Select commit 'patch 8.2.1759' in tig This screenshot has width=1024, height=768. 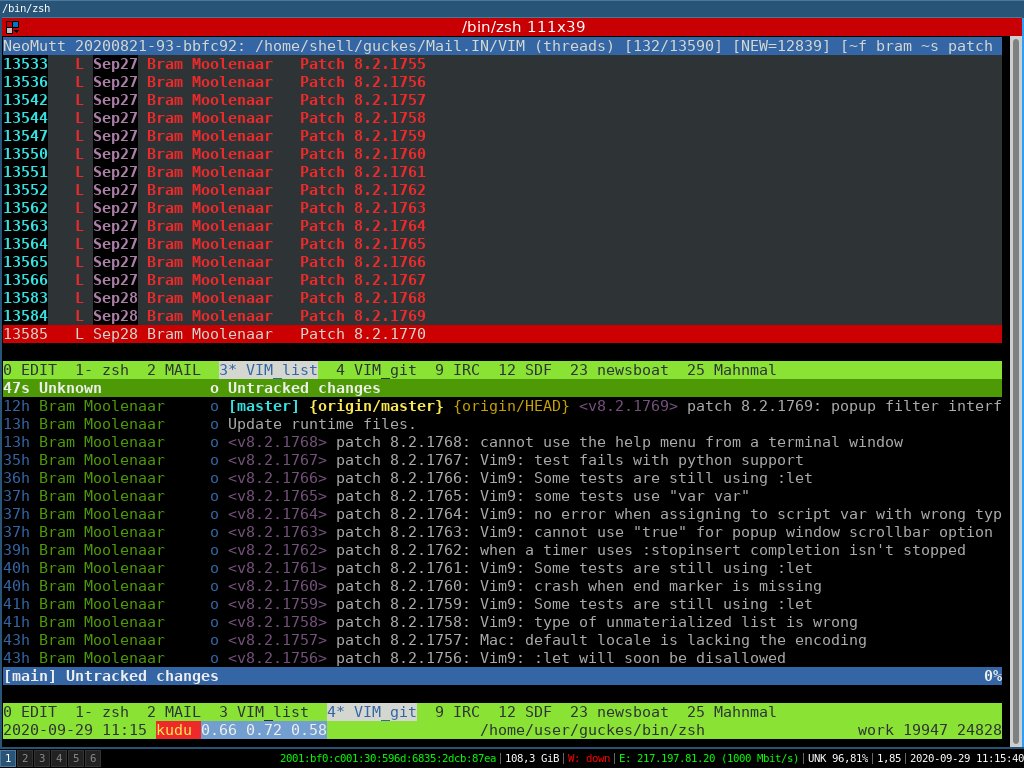click(x=502, y=604)
